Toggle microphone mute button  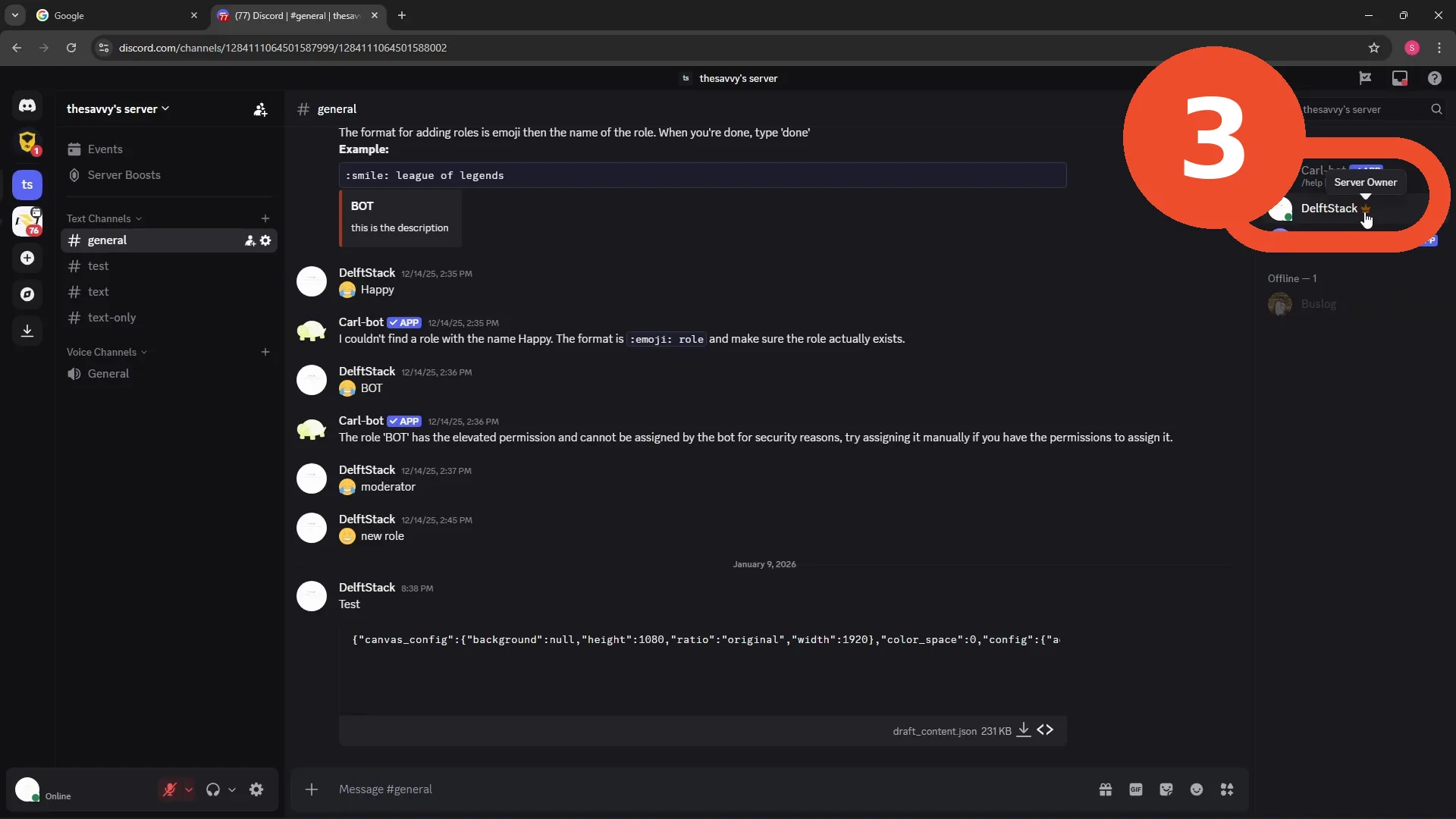coord(169,789)
